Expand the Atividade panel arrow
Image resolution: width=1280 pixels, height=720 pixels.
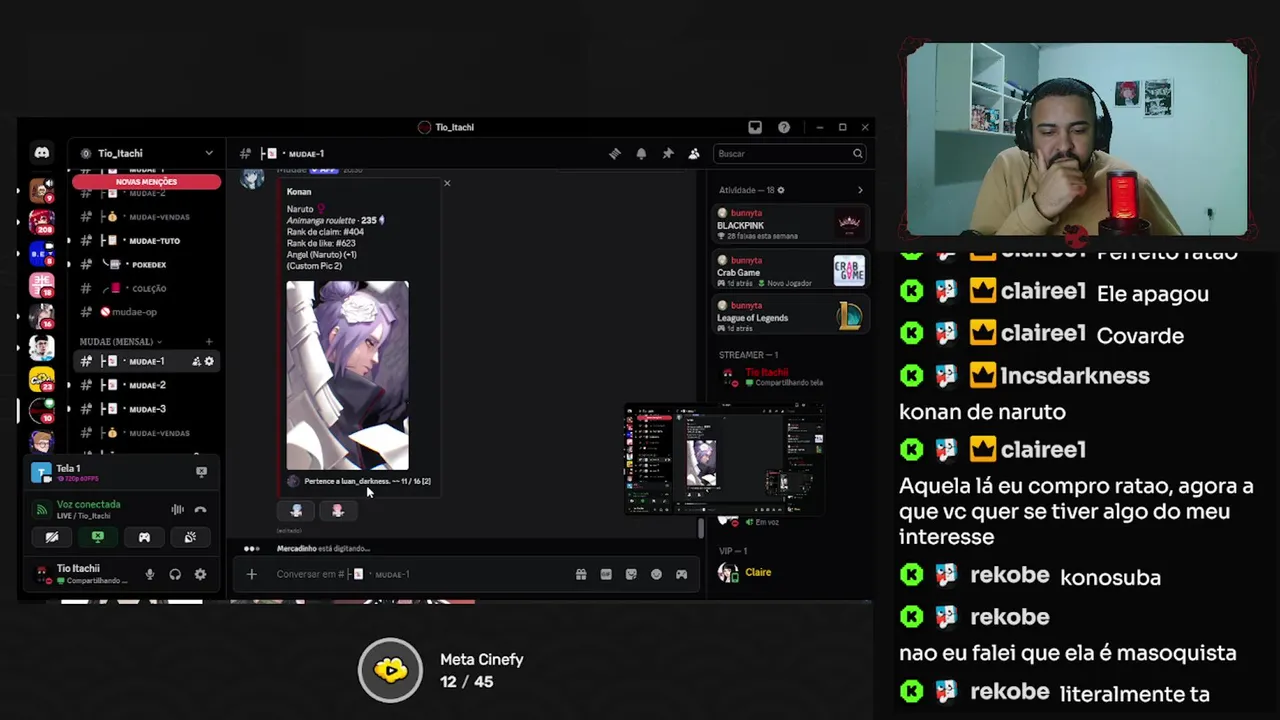click(860, 190)
